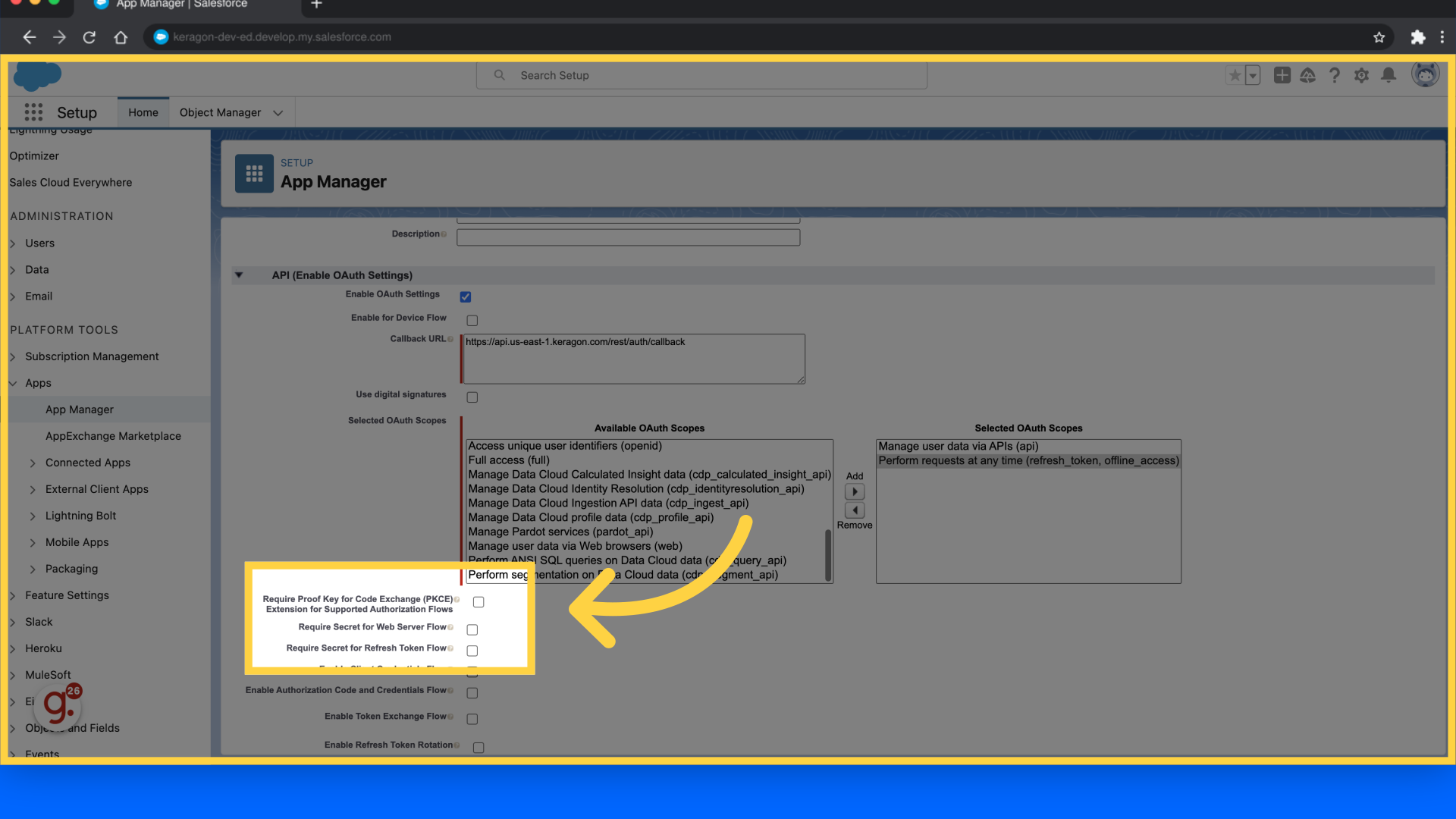
Task: Select the refresh_token, offline_access selected scope
Action: pyautogui.click(x=1028, y=461)
